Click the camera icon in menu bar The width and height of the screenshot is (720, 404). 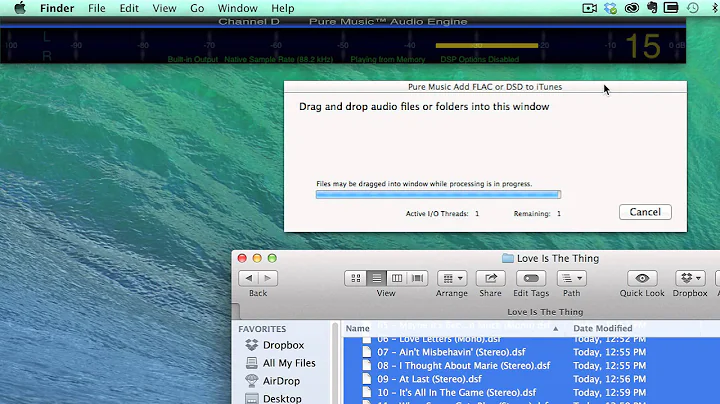(590, 8)
